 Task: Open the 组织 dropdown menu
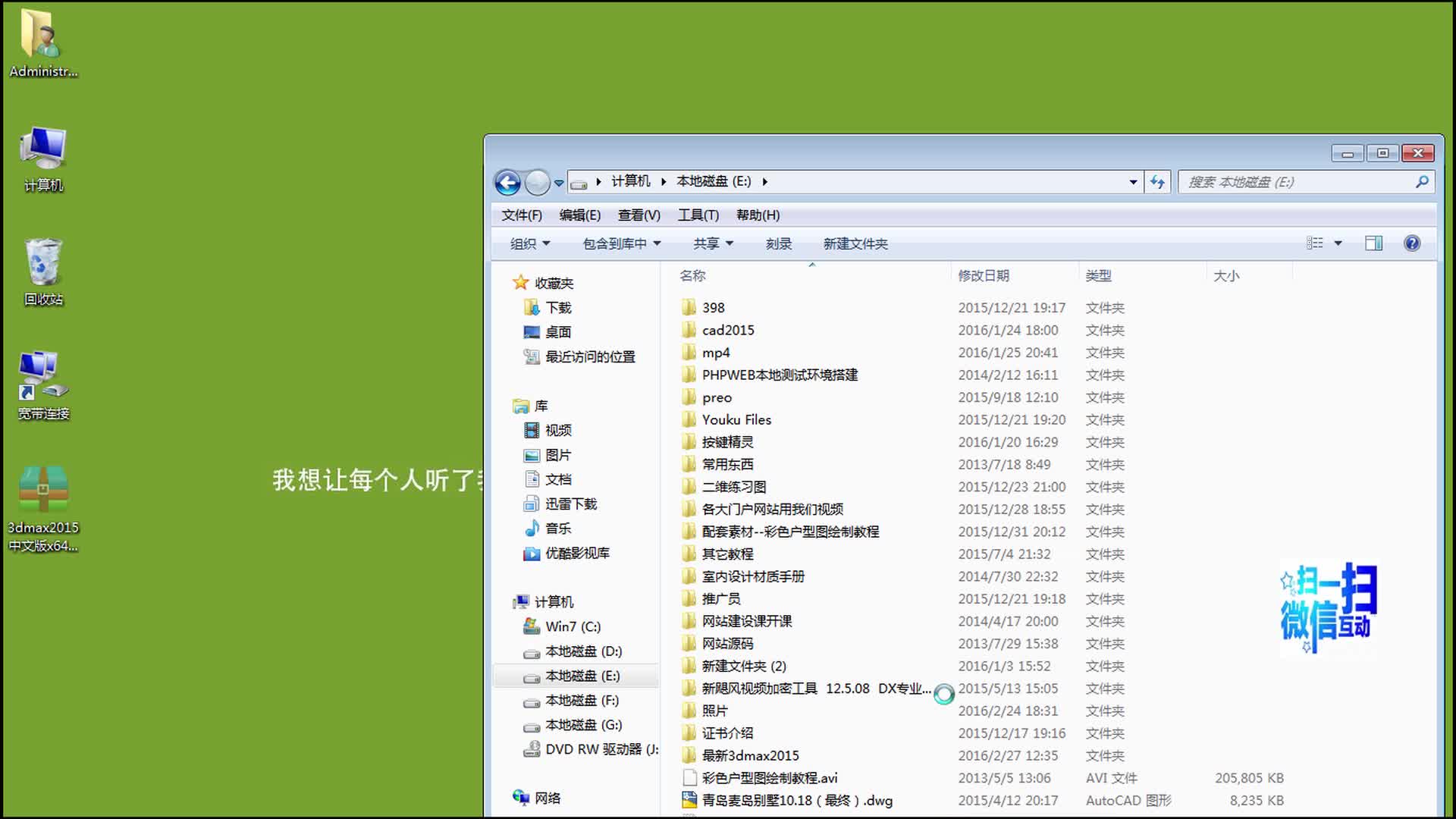(529, 243)
